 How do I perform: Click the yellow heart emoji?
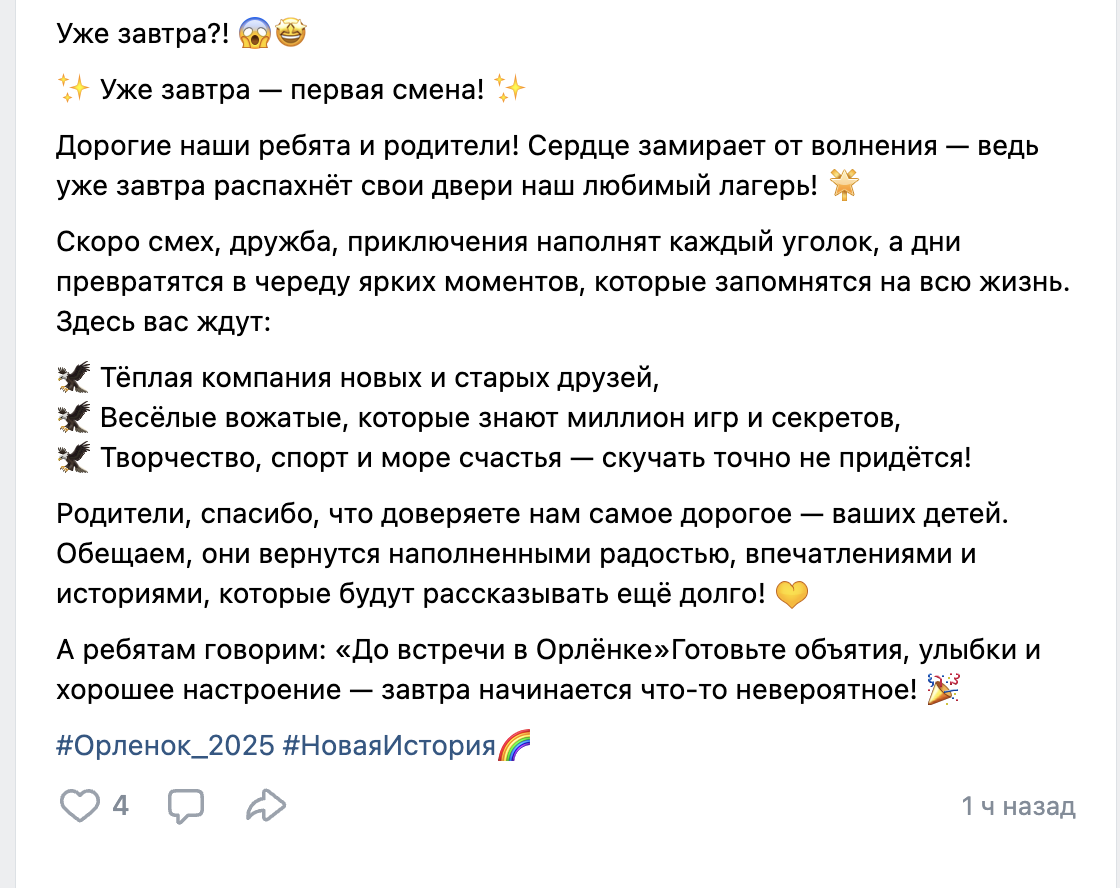tap(791, 594)
